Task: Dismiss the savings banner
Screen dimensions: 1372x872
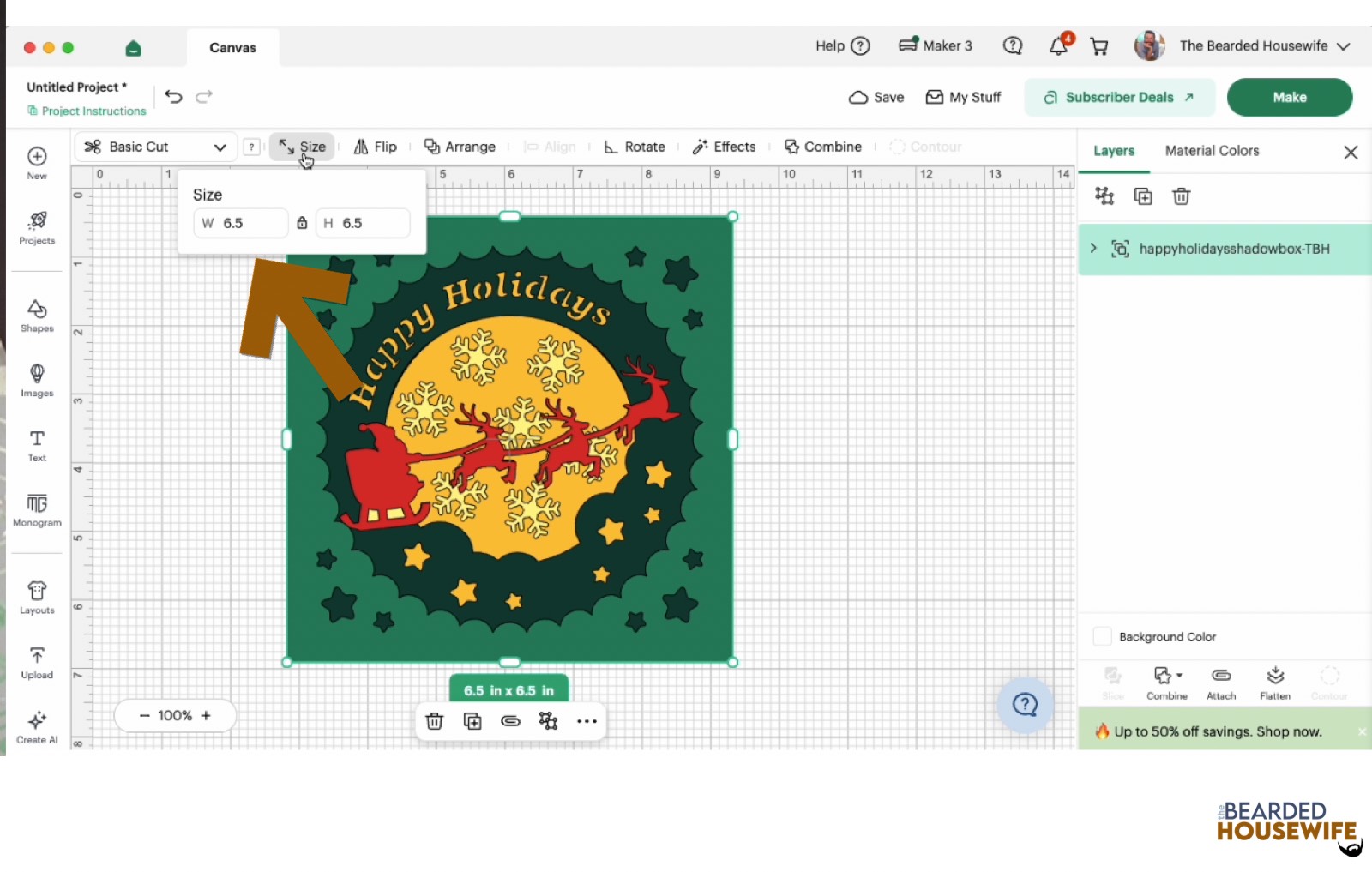Action: click(1362, 731)
